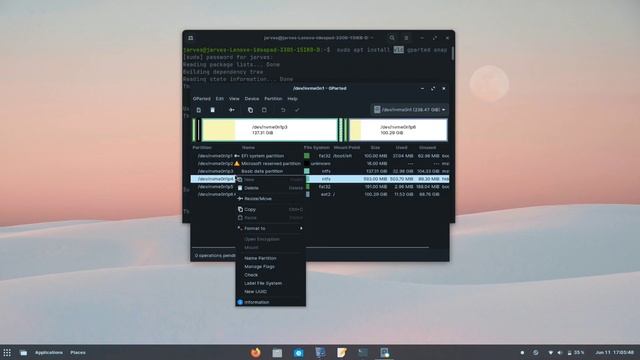Click the Resize/Move toolbar icon
Image resolution: width=640 pixels, height=360 pixels.
[x=231, y=110]
